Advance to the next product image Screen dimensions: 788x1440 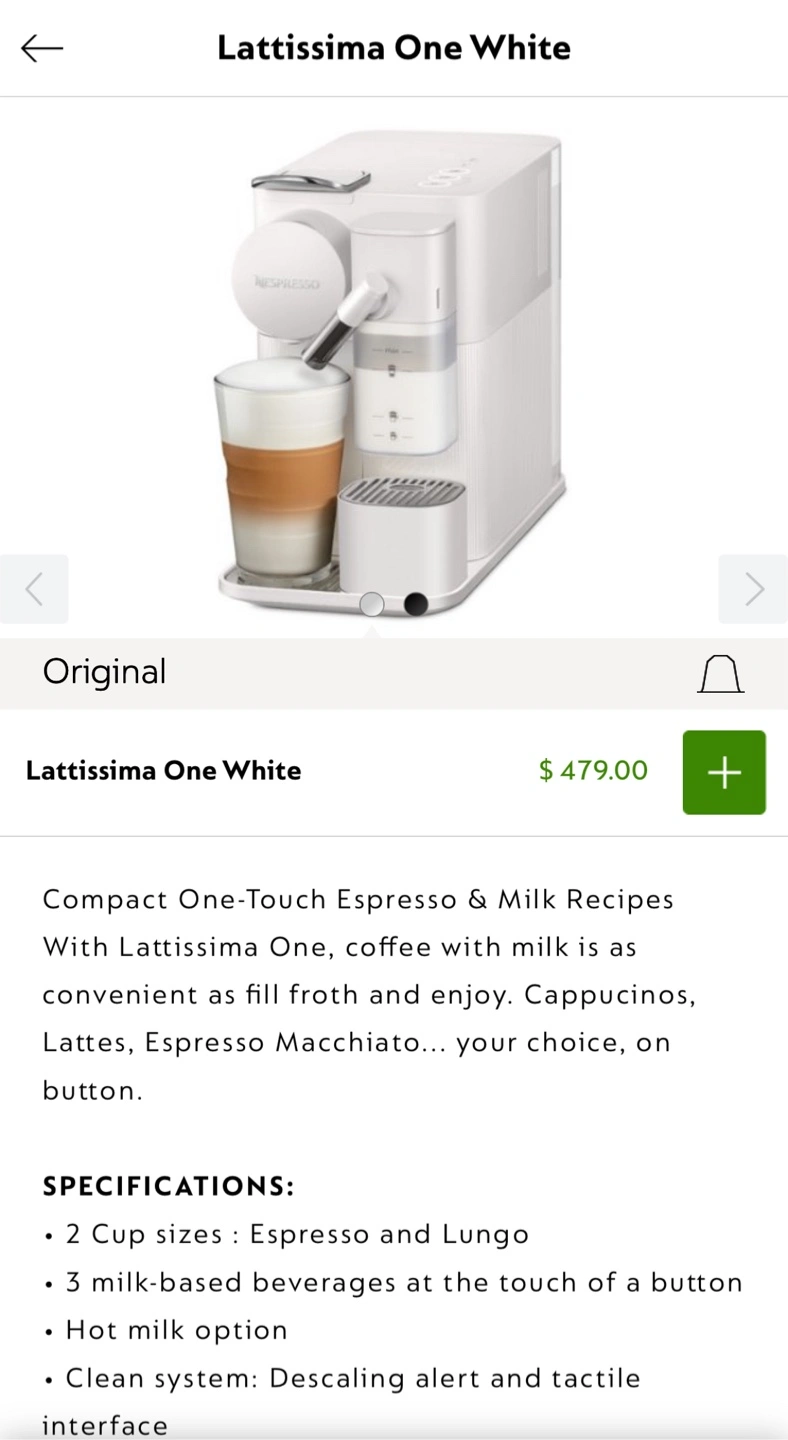pyautogui.click(x=753, y=589)
